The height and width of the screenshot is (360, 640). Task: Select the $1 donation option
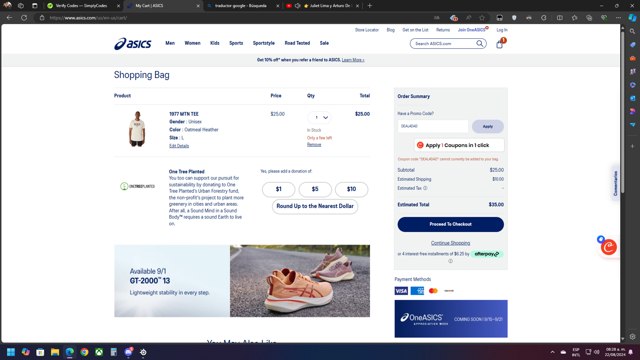point(278,189)
